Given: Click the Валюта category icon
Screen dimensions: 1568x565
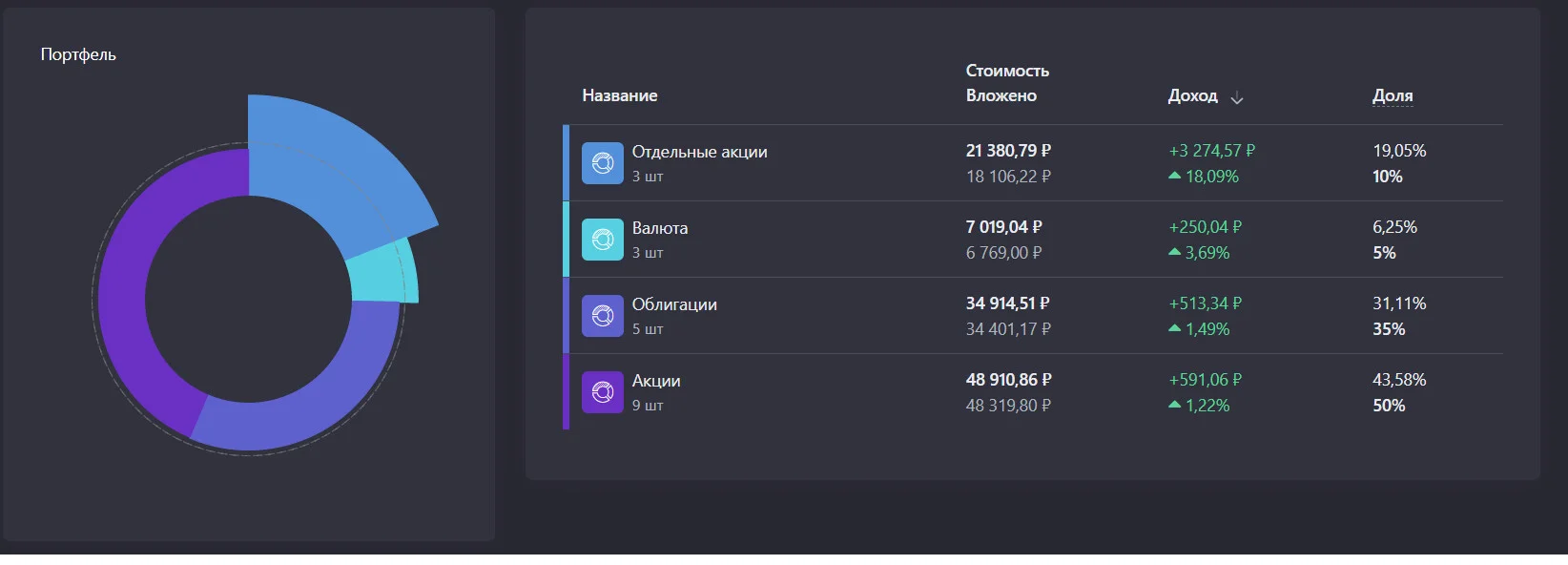Looking at the screenshot, I should coord(603,240).
